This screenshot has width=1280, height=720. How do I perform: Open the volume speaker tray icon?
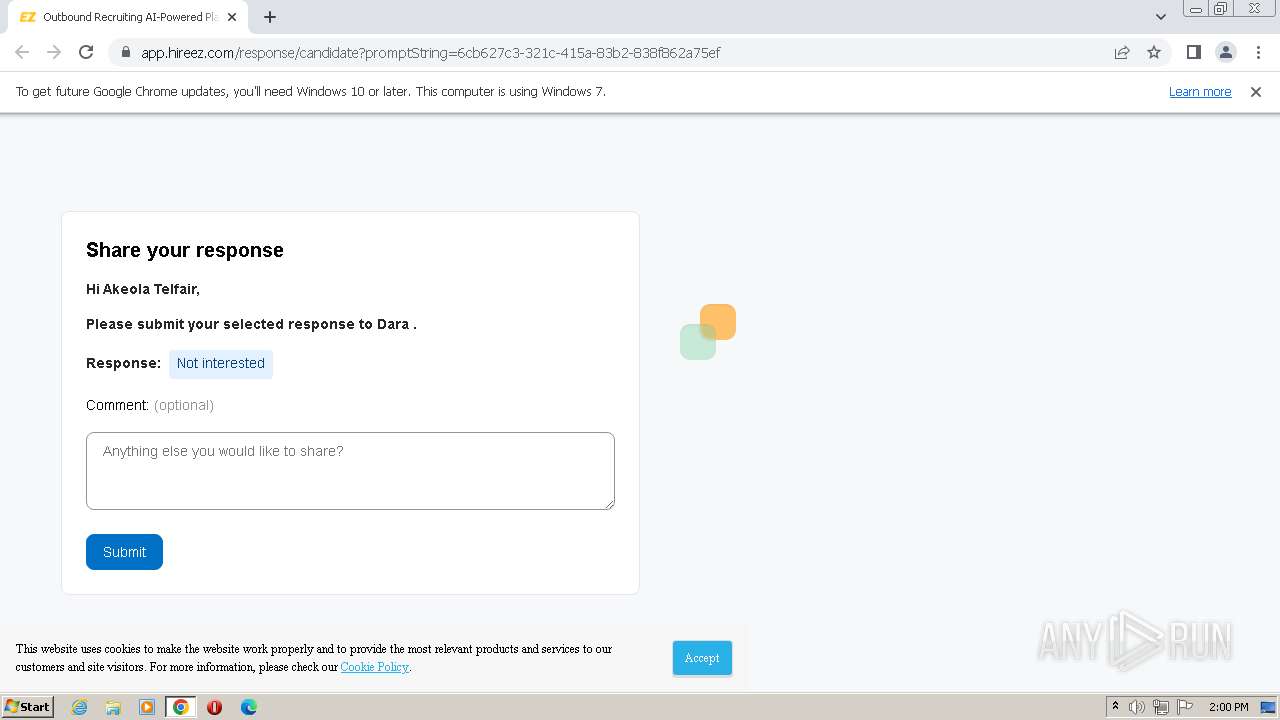(1136, 707)
